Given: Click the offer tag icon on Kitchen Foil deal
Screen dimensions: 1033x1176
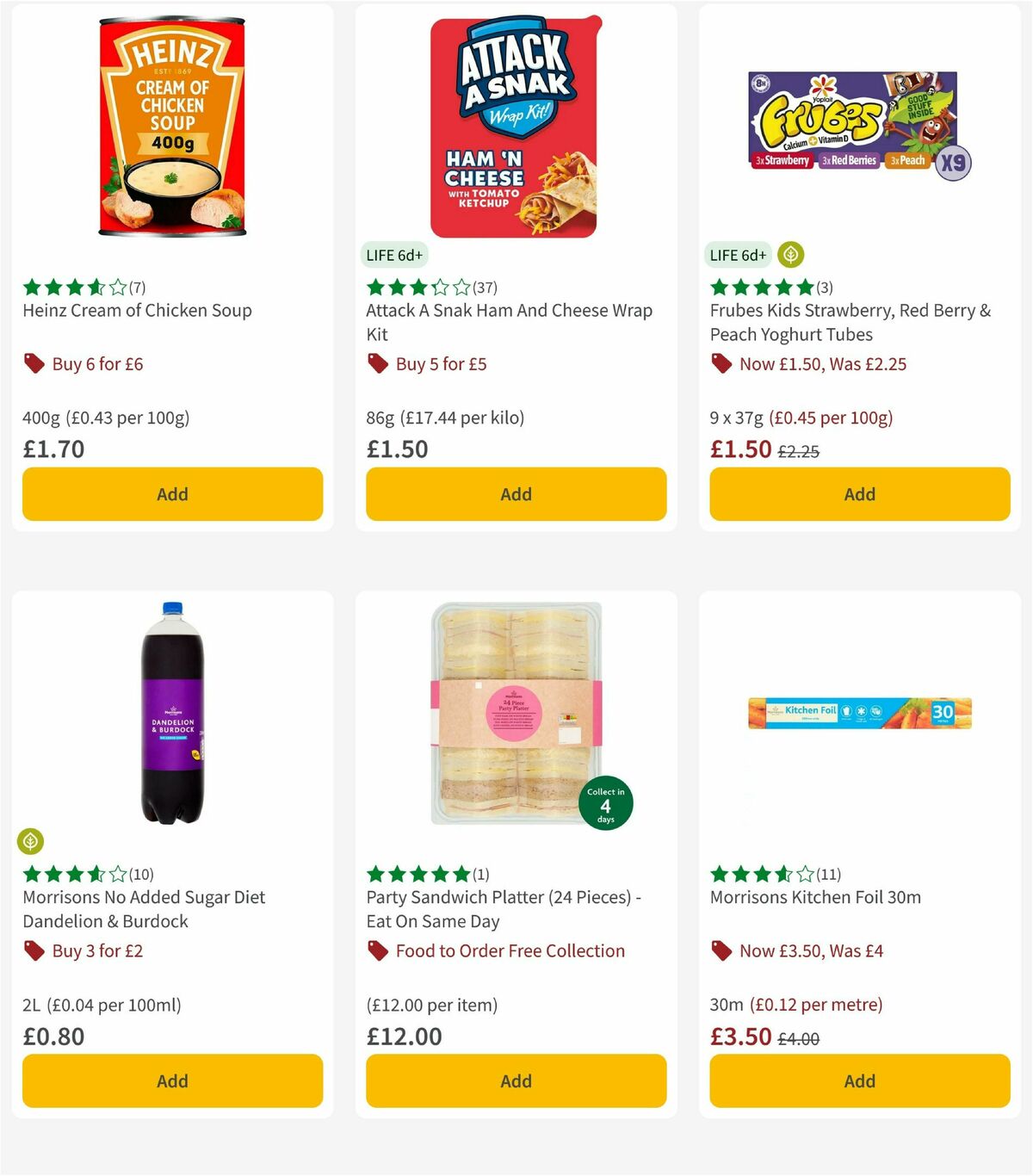Looking at the screenshot, I should [721, 950].
